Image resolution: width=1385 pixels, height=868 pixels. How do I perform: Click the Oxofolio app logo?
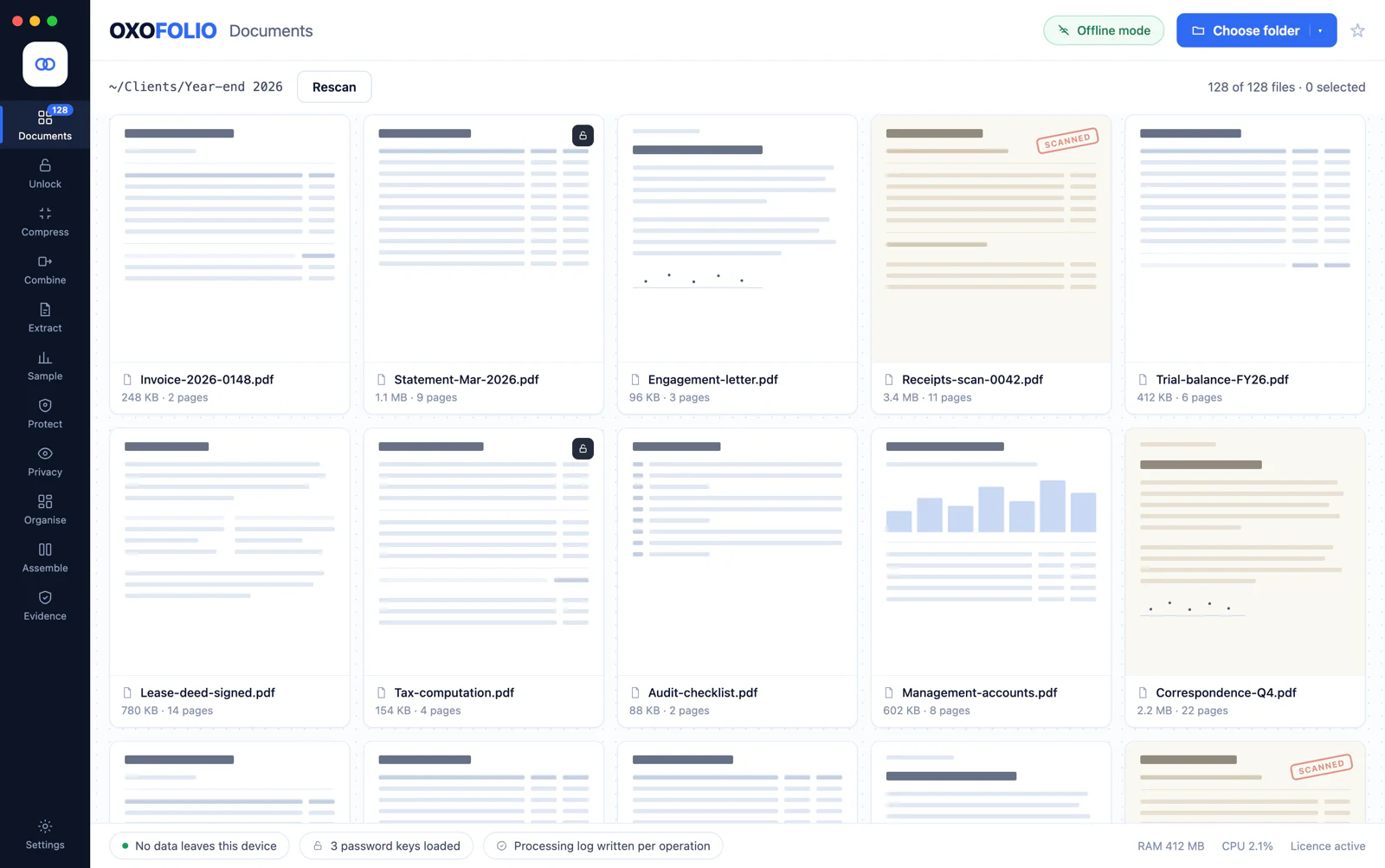pos(45,64)
